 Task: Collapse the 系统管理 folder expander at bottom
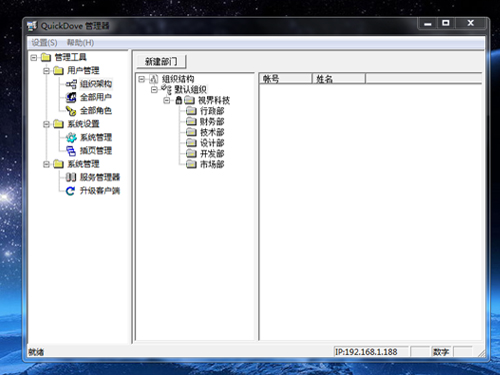(47, 164)
